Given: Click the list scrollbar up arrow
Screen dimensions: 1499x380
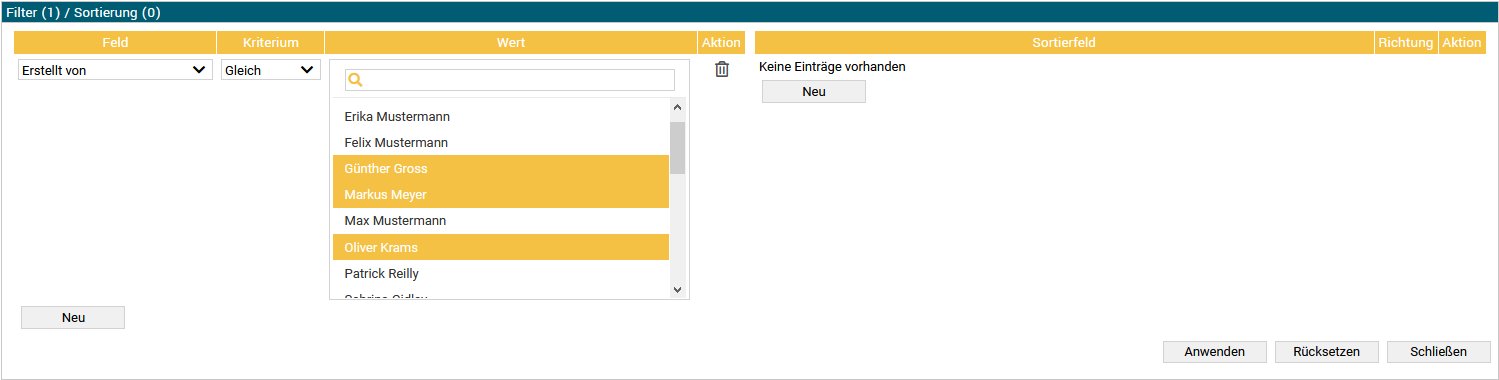Looking at the screenshot, I should [x=677, y=108].
